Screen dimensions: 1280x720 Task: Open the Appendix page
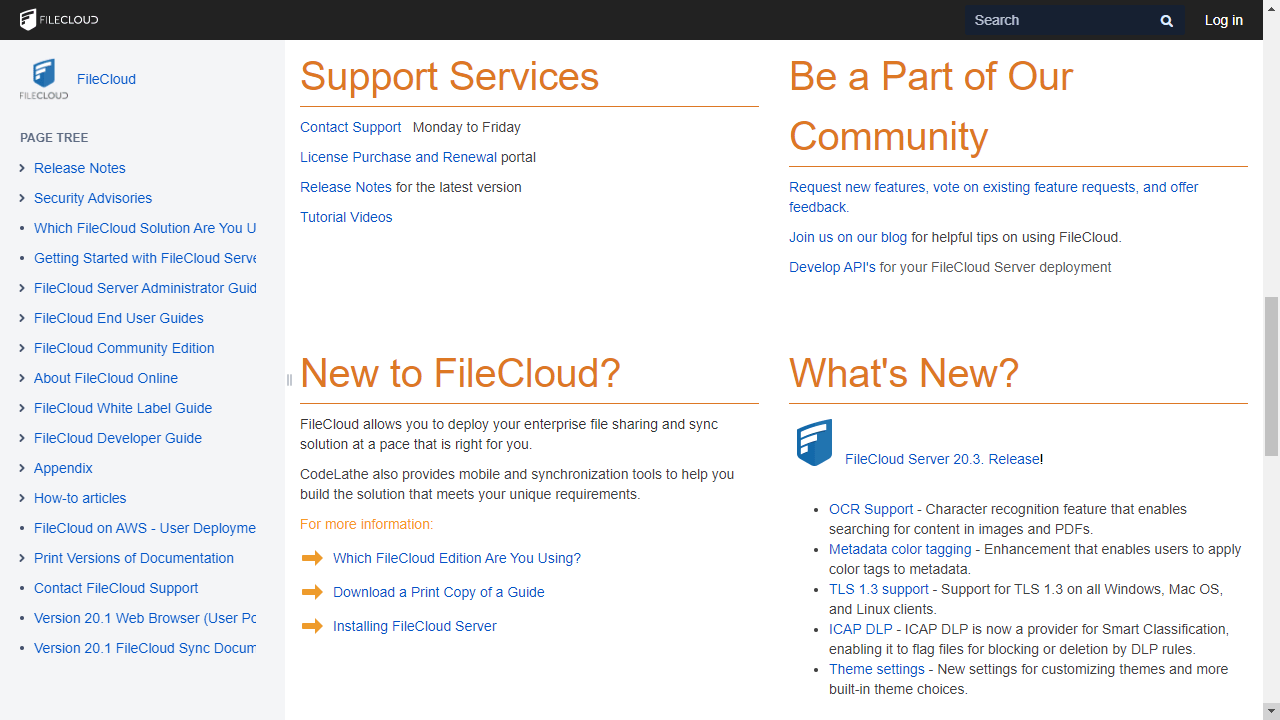[x=63, y=468]
